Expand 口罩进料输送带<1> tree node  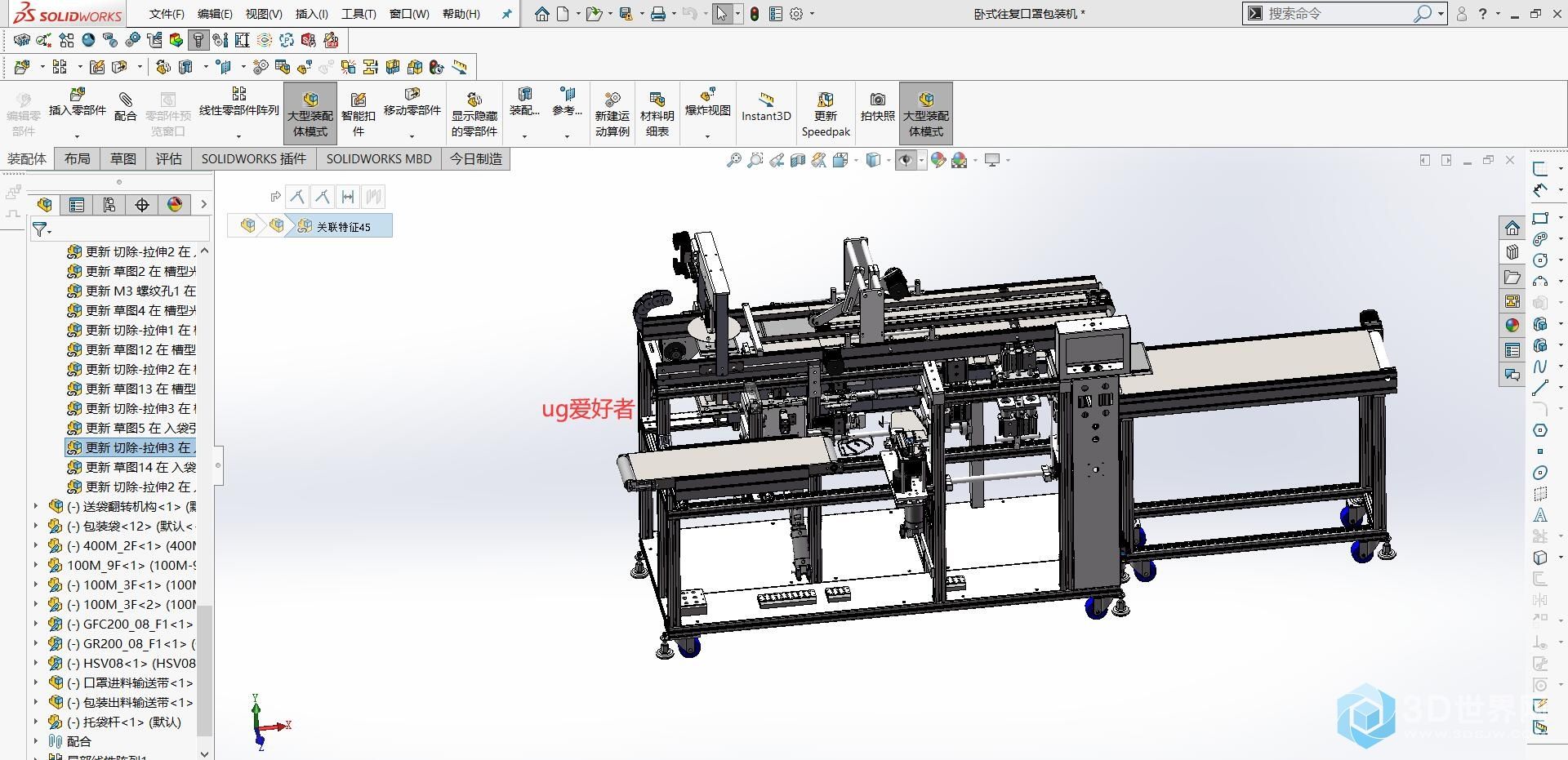(x=36, y=682)
